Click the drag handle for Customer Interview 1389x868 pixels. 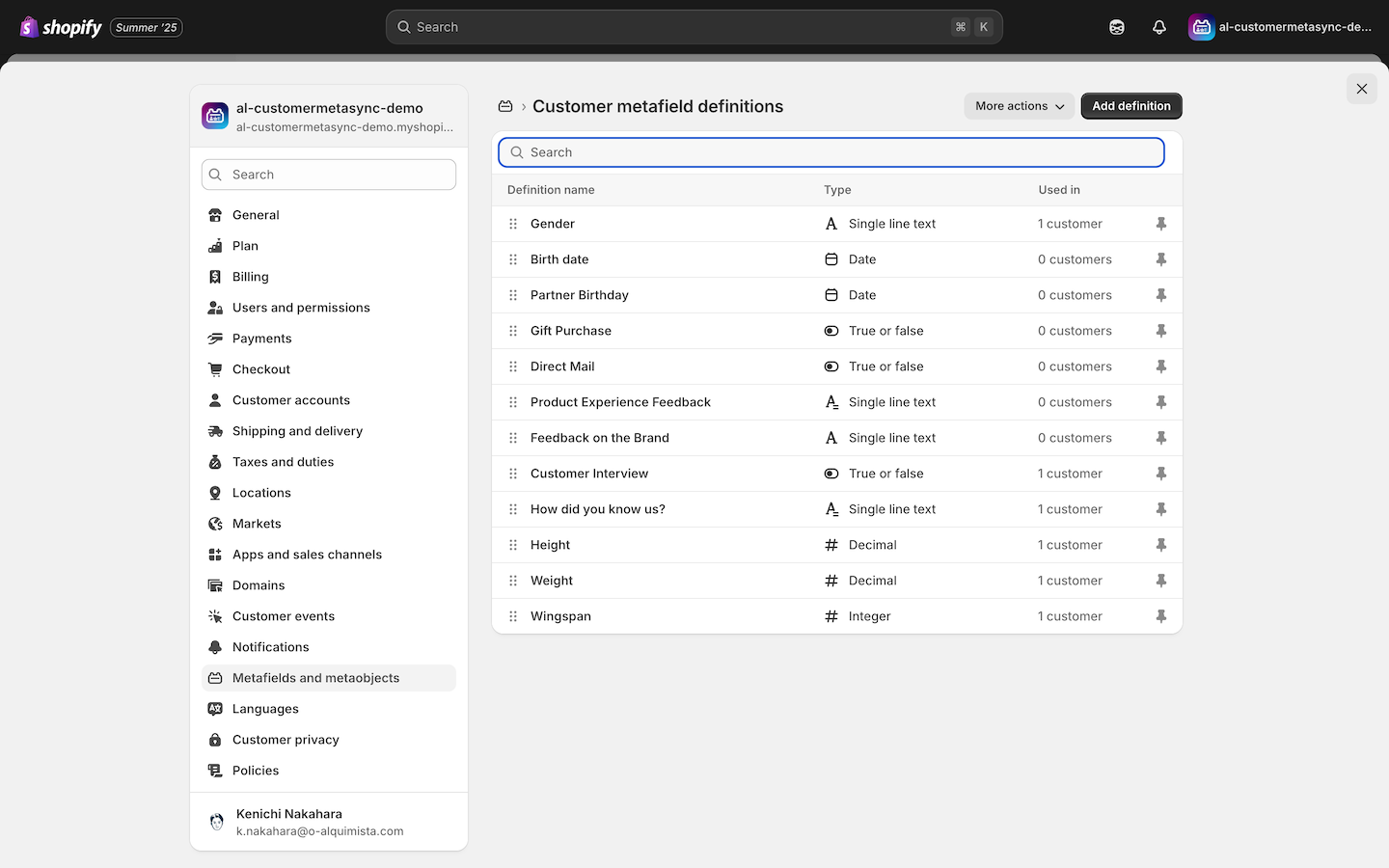(x=513, y=474)
